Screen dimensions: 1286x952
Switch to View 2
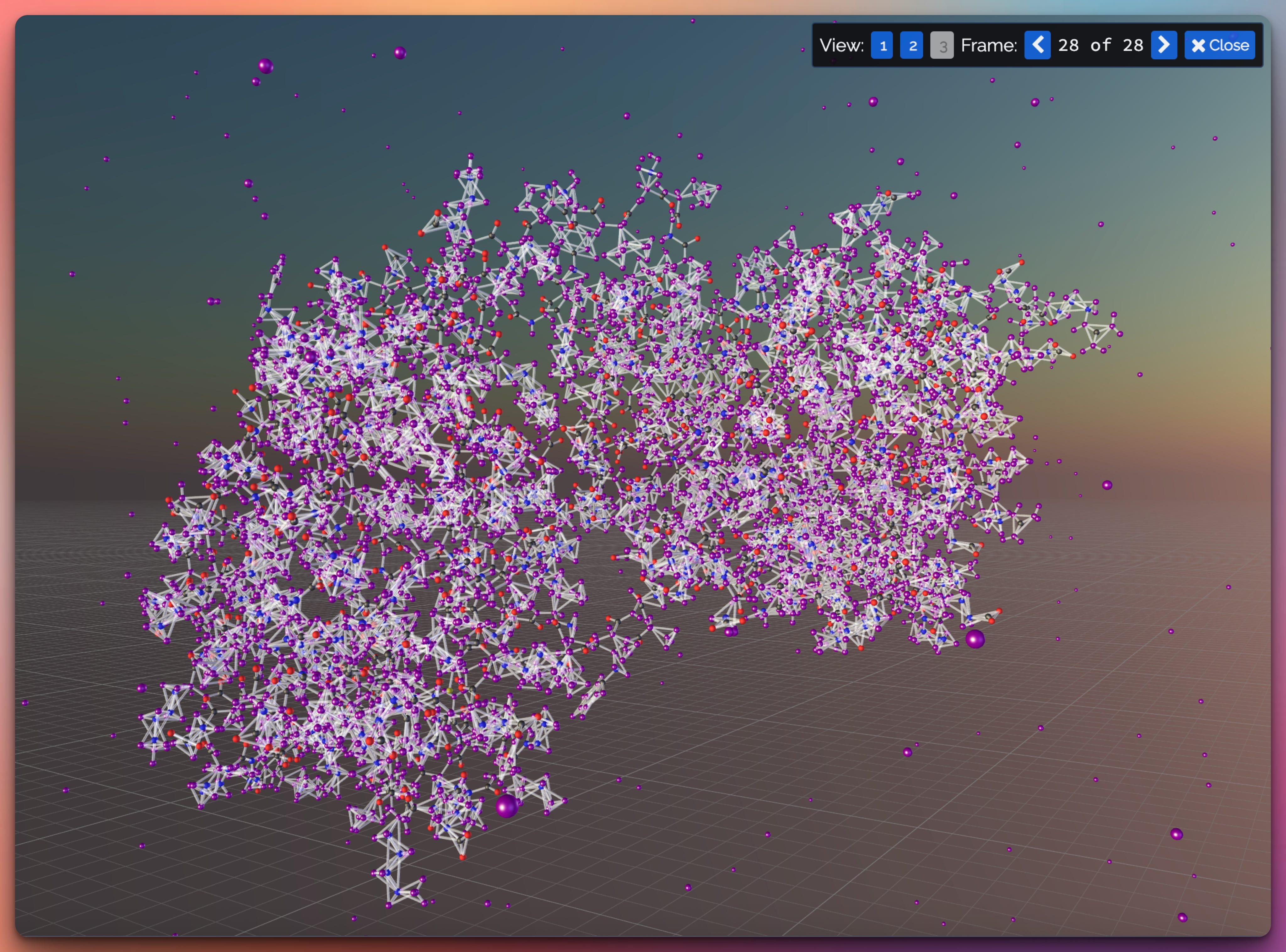pos(911,45)
